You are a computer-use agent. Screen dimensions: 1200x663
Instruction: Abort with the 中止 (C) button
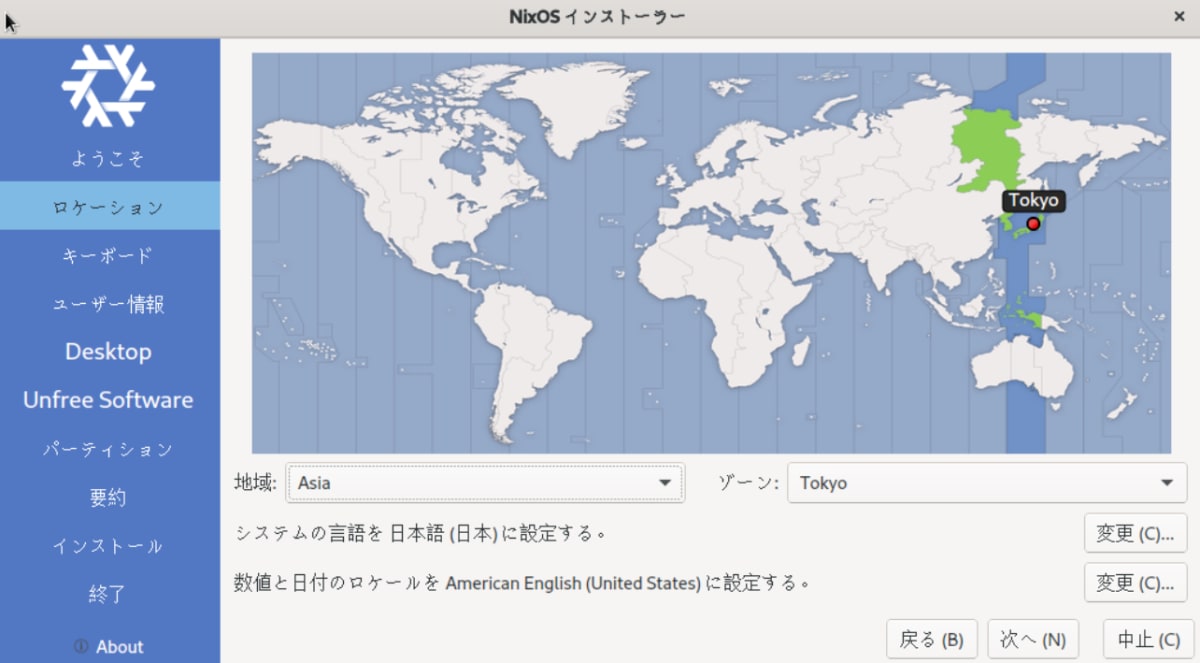click(1149, 639)
